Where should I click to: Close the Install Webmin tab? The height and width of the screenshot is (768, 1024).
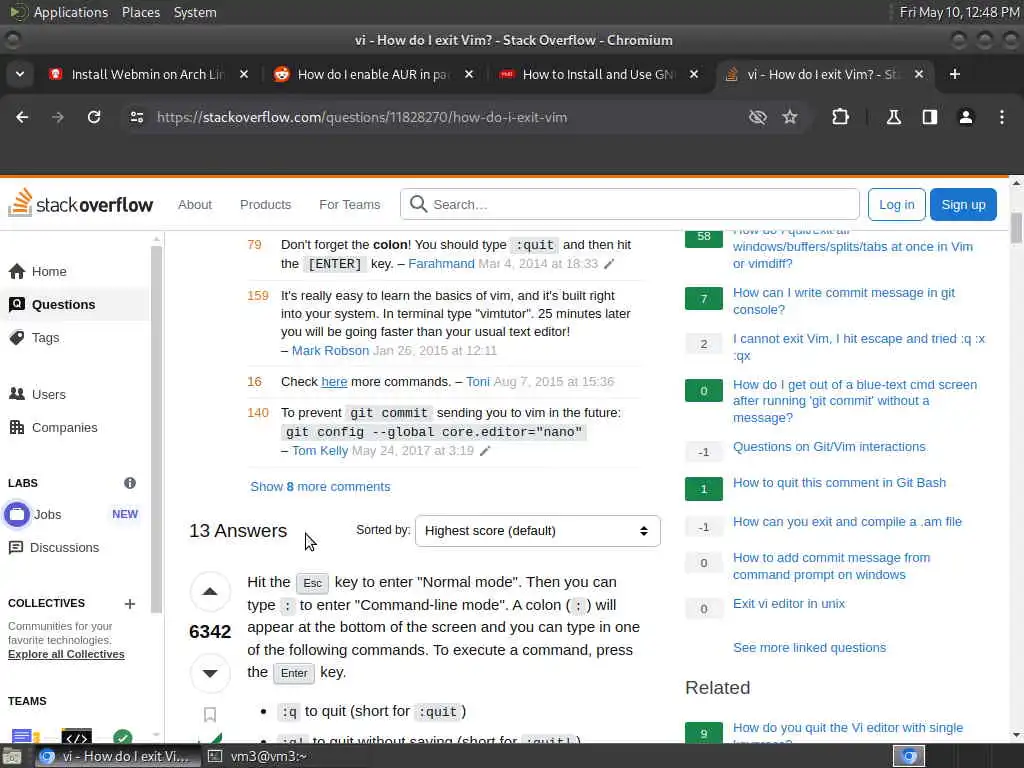[x=244, y=74]
